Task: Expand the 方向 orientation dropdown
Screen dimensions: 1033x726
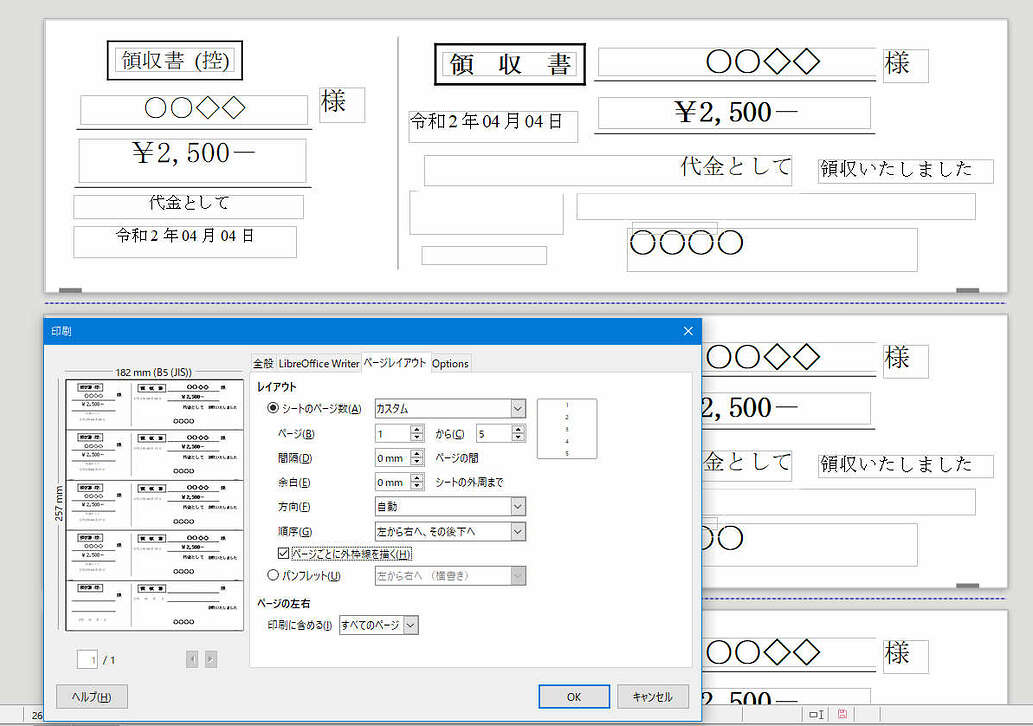Action: point(449,507)
